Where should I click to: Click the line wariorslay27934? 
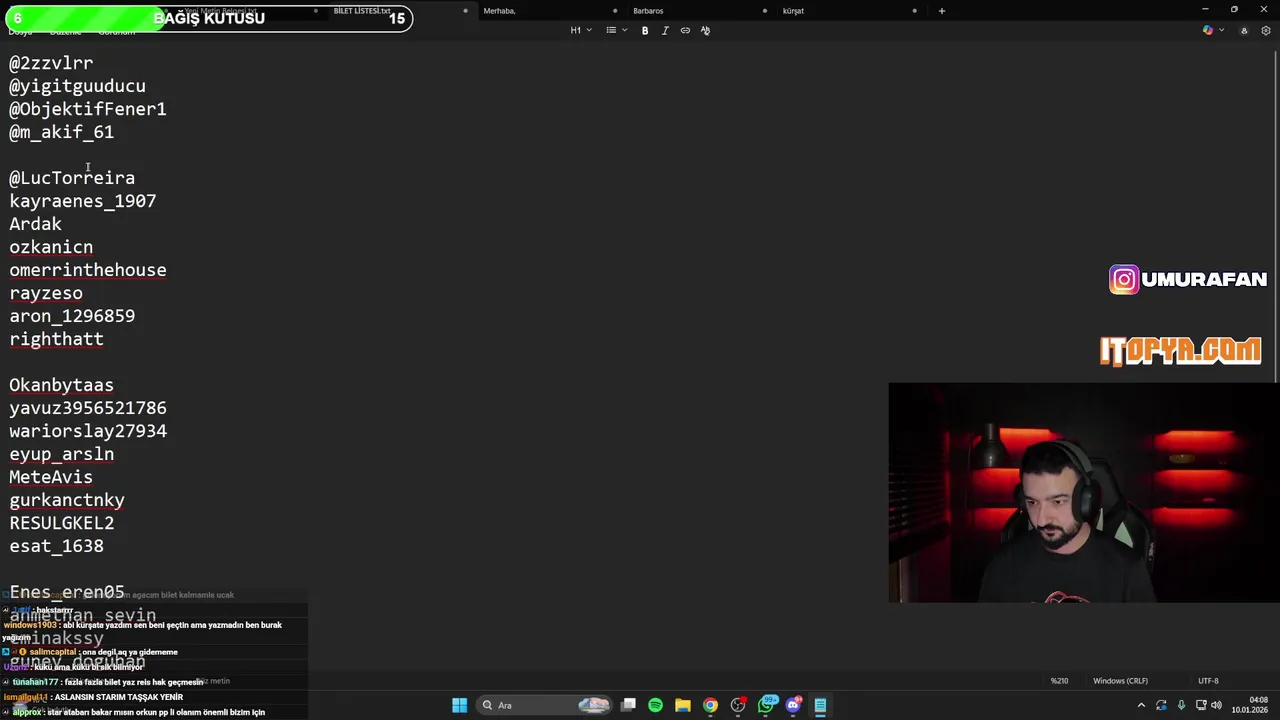coord(88,431)
